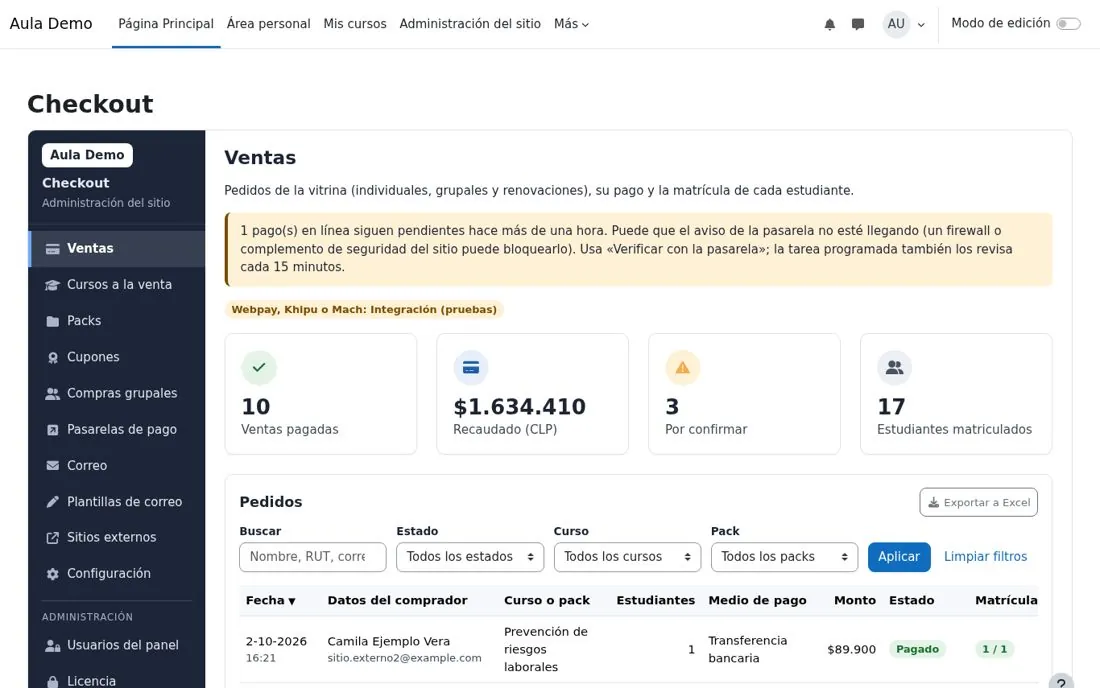Open Correo in the sidebar
1100x688 pixels.
pos(118,466)
